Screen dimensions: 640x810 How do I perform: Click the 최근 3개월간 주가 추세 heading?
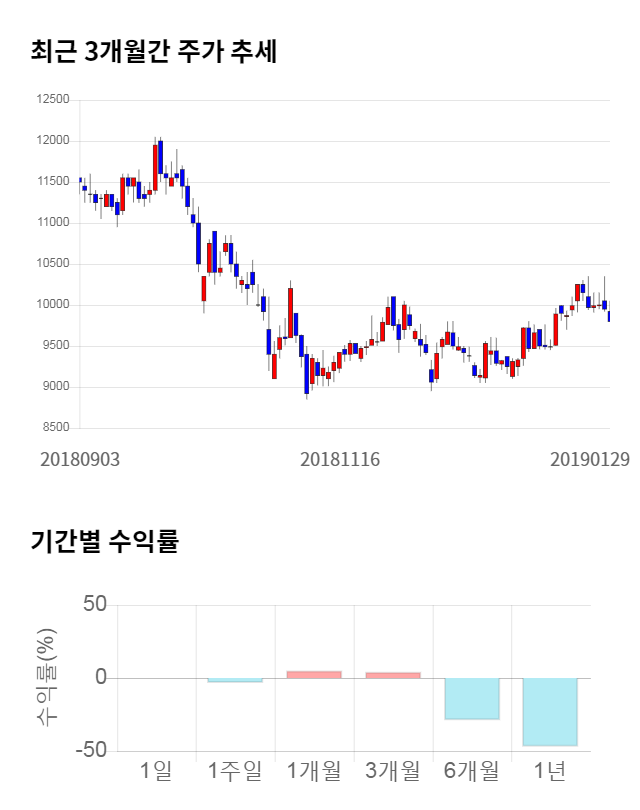(153, 52)
